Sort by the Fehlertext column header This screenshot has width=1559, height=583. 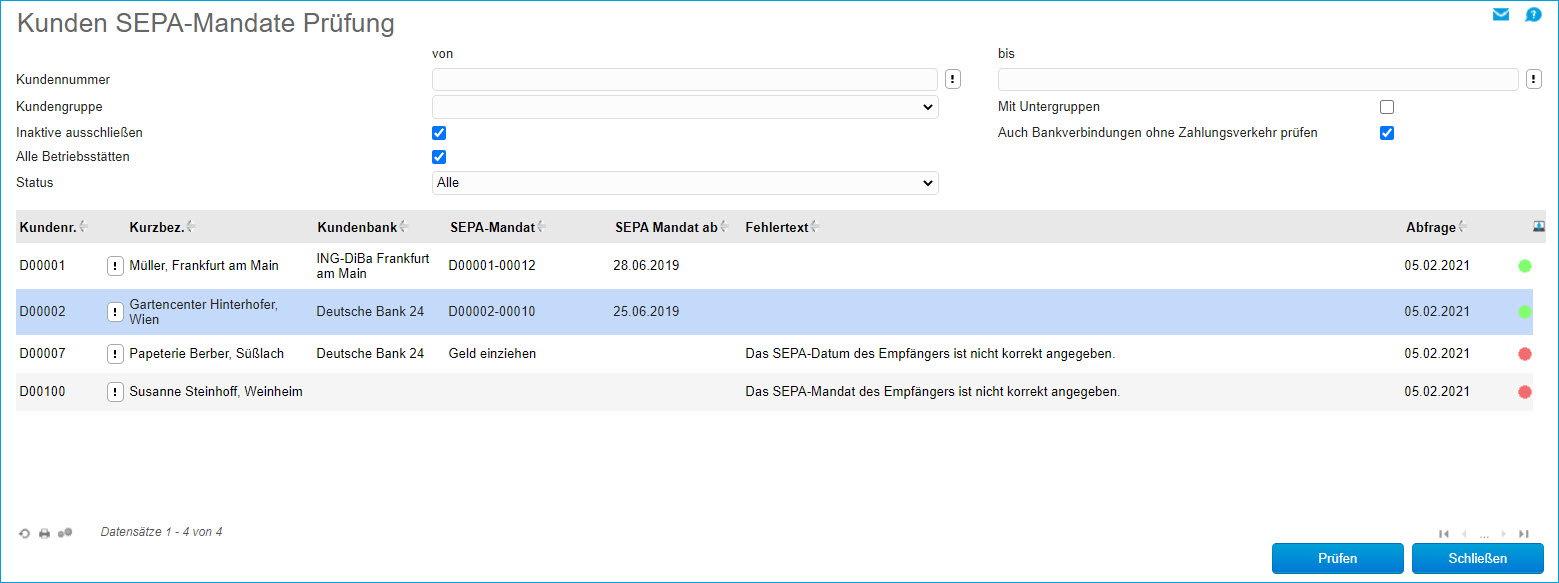click(776, 227)
